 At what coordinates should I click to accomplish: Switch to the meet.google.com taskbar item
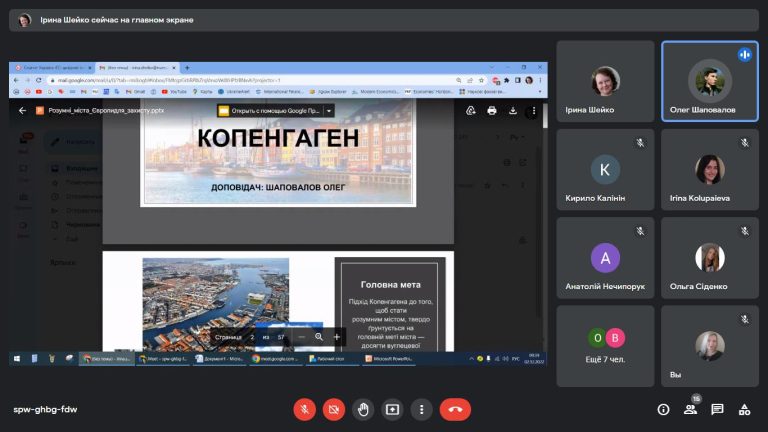click(277, 359)
